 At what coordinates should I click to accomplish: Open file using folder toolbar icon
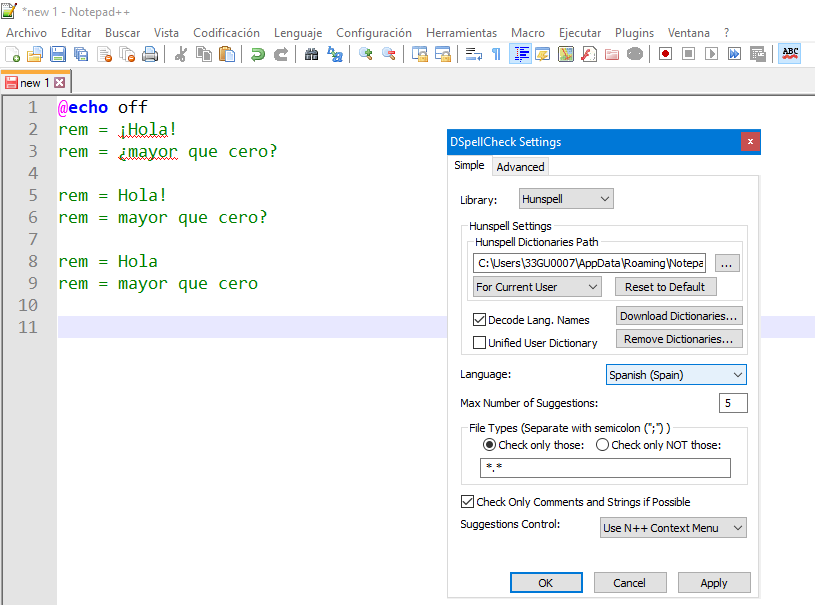pyautogui.click(x=35, y=54)
